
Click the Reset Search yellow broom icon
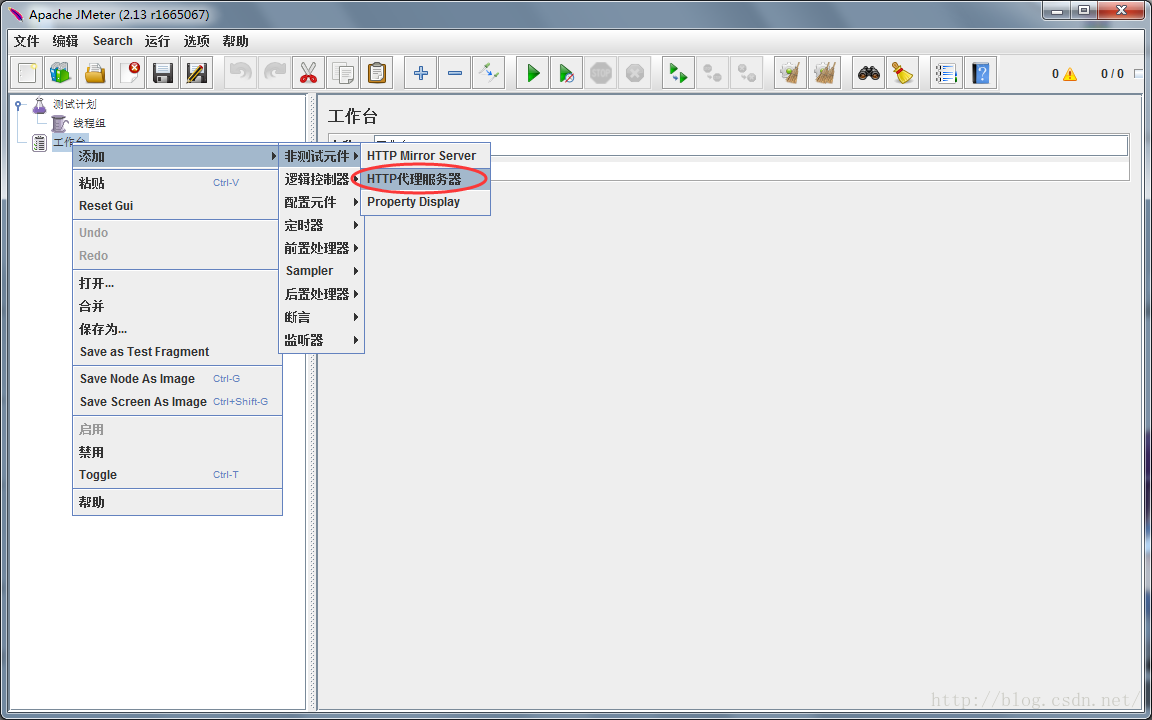click(902, 73)
